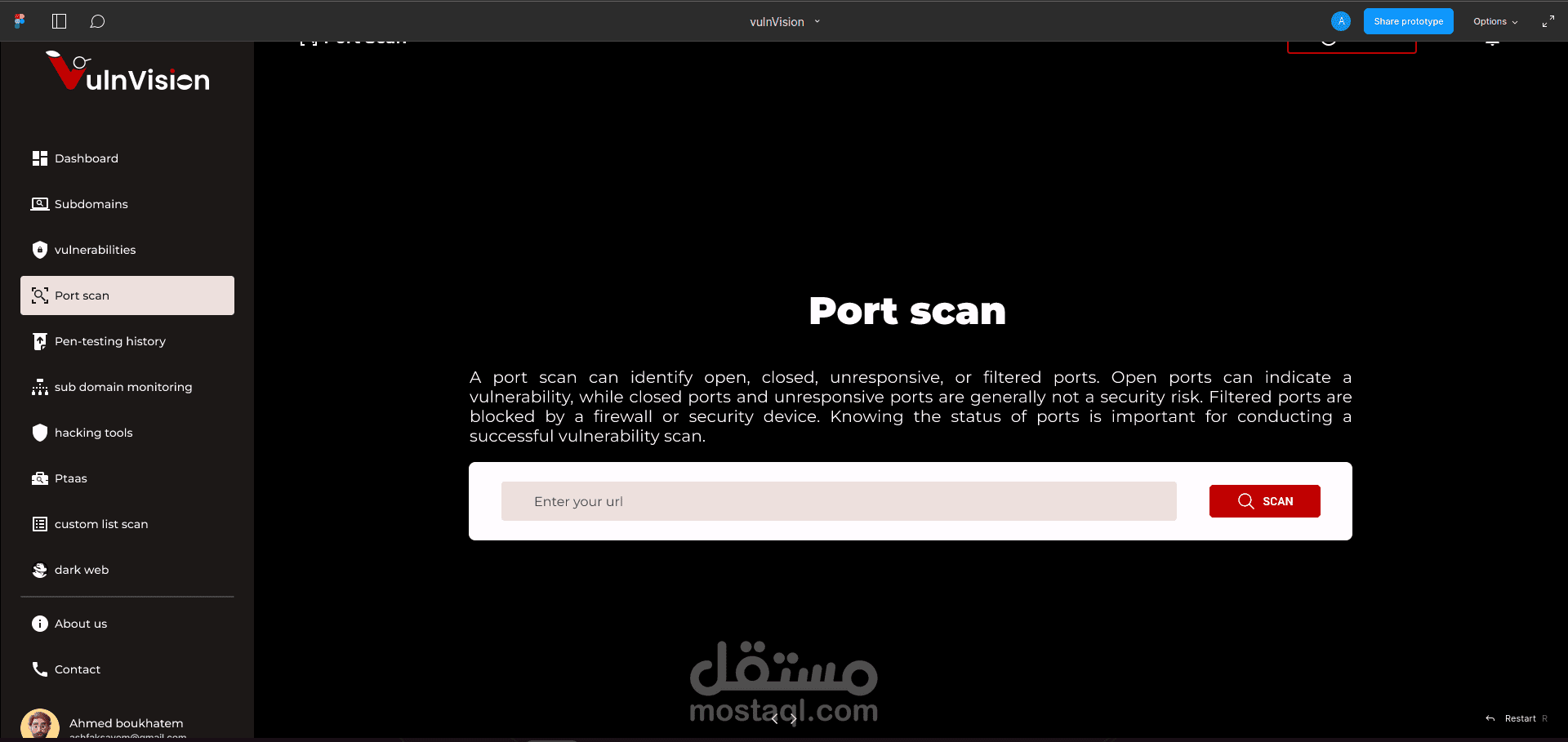Open the About us link
The image size is (1568, 742).
point(127,624)
